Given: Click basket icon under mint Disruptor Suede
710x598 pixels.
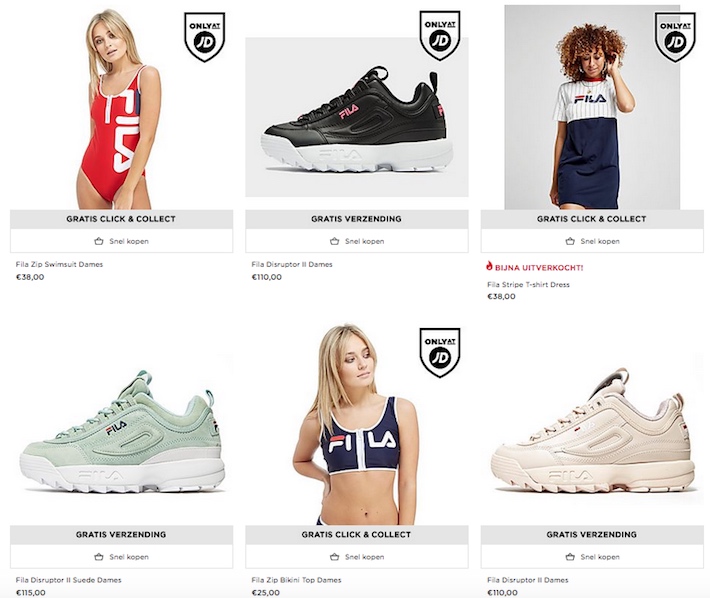Looking at the screenshot, I should [99, 557].
